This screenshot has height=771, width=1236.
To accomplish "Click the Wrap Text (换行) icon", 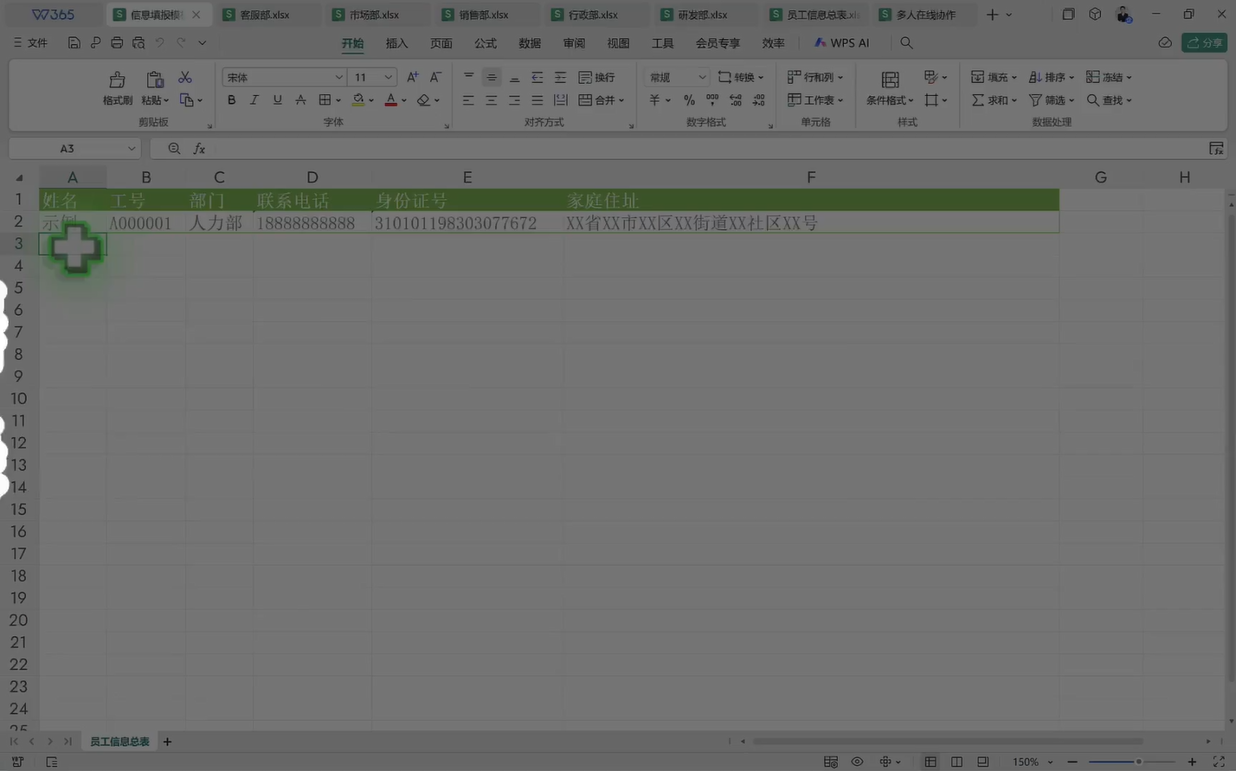I will 597,77.
